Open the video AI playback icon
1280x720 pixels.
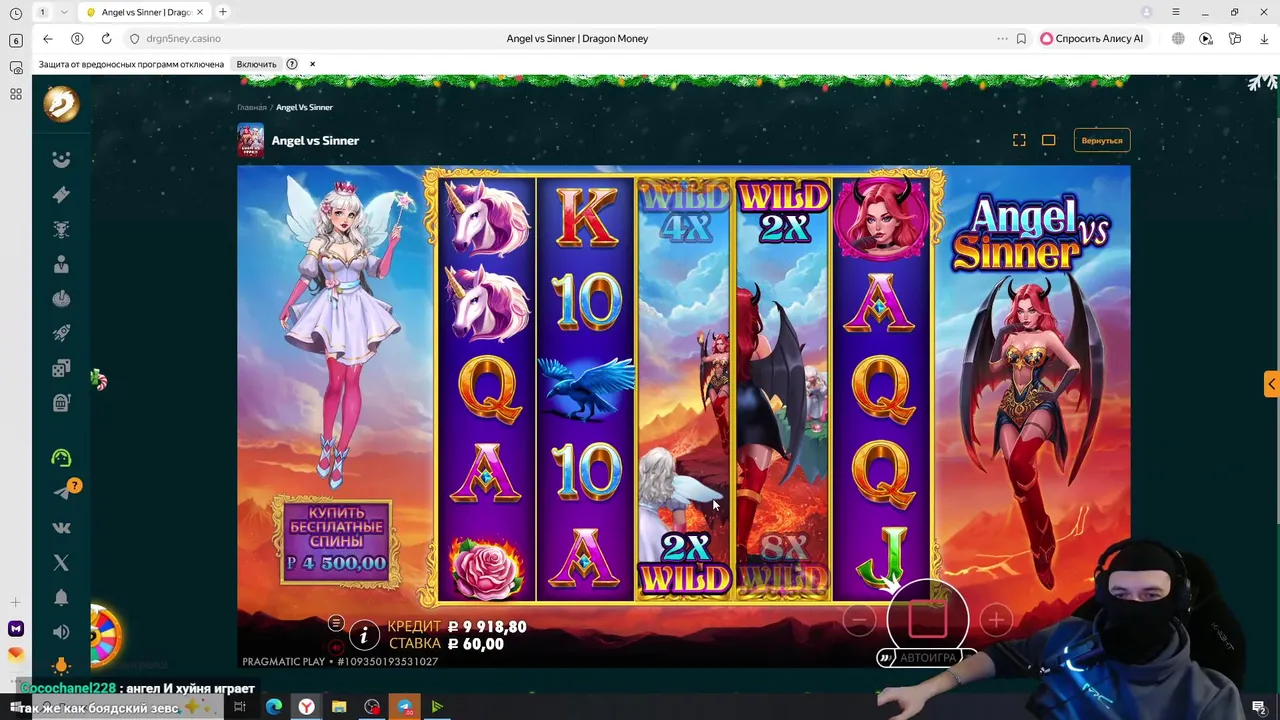coord(1206,38)
